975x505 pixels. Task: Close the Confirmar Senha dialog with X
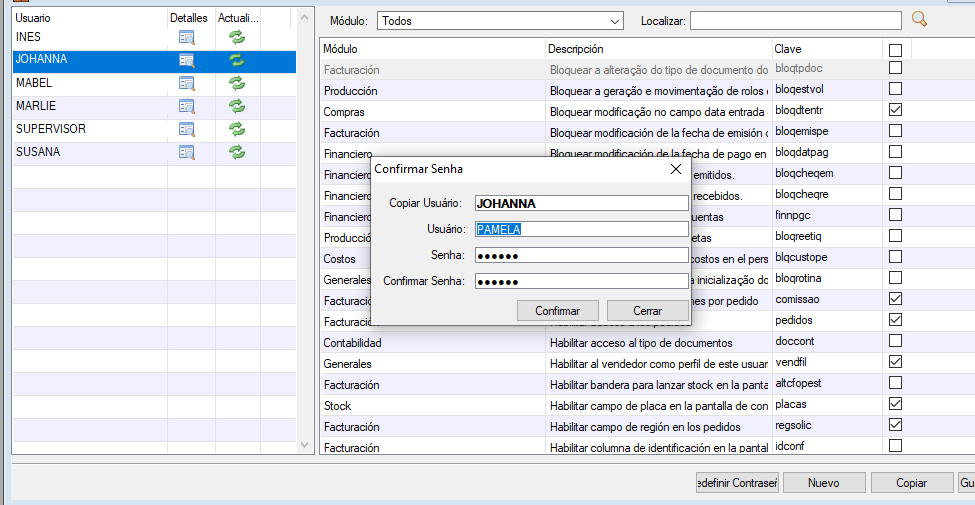(676, 169)
